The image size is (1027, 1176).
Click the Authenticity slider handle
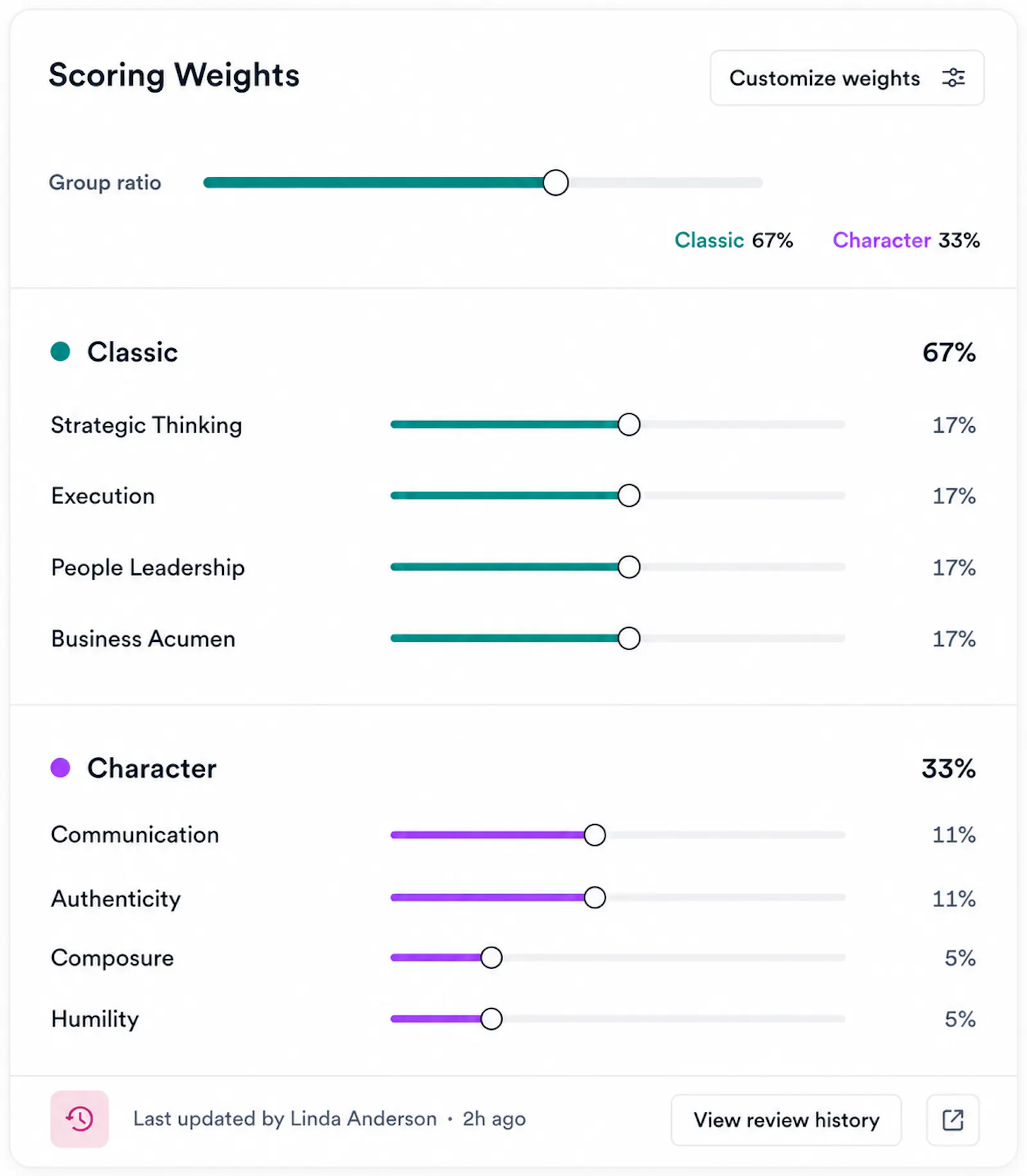595,897
